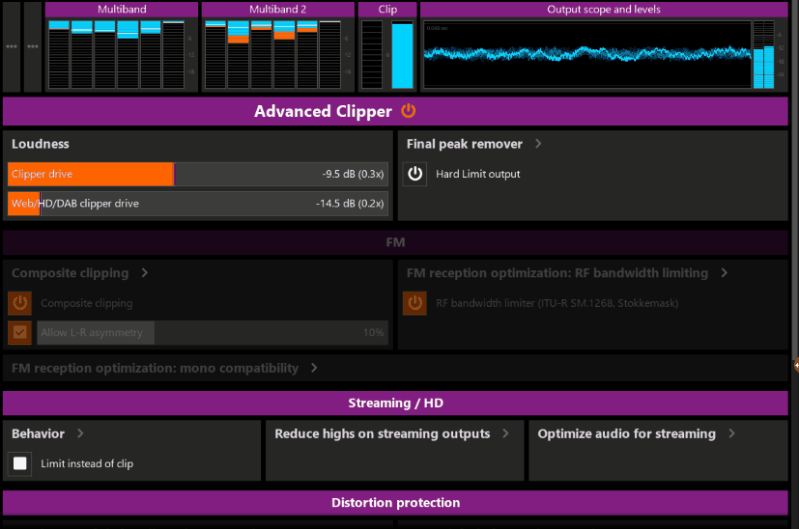Click the Output scope waveform display
The height and width of the screenshot is (529, 799).
point(586,55)
